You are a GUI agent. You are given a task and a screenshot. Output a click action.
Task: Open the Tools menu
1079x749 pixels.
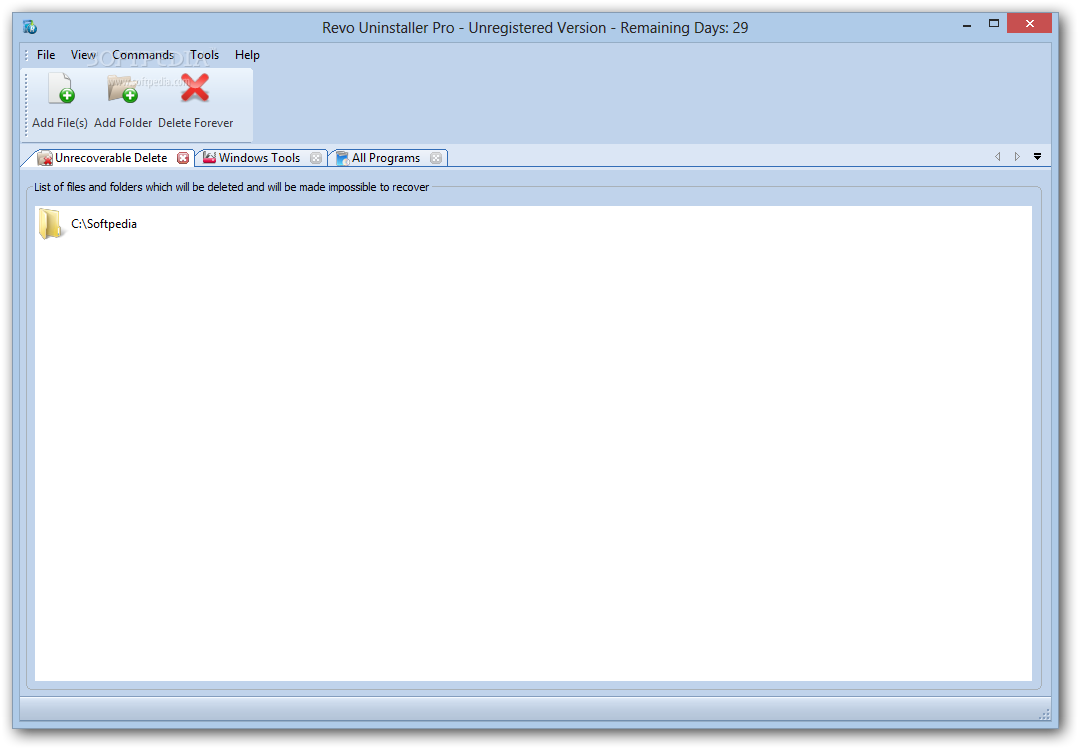(x=204, y=55)
